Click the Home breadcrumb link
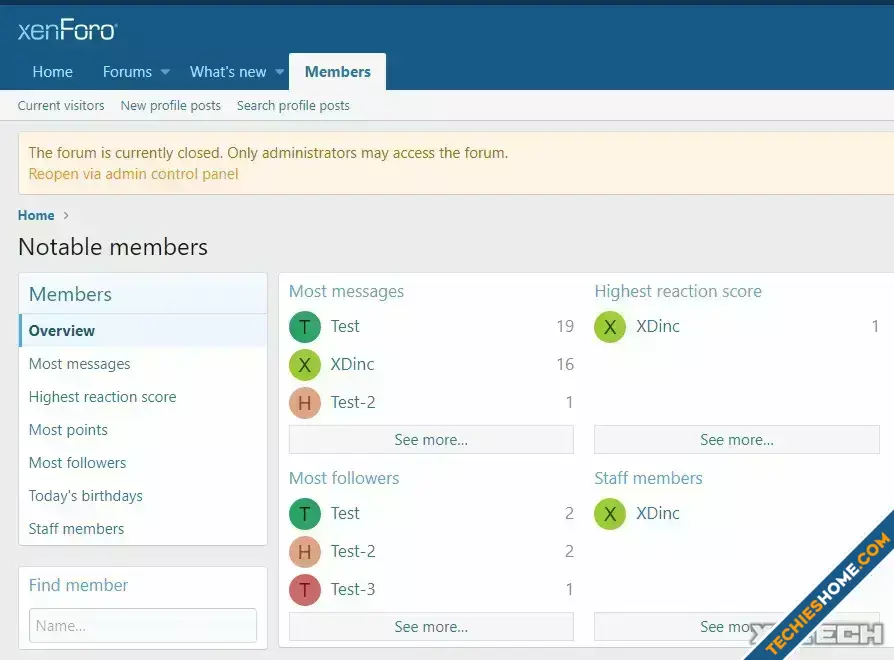The width and height of the screenshot is (894, 660). point(36,215)
